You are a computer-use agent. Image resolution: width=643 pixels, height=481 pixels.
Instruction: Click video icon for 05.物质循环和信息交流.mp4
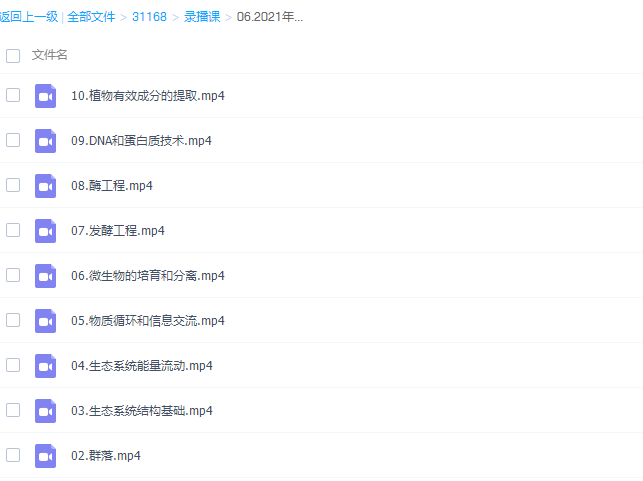(x=46, y=321)
